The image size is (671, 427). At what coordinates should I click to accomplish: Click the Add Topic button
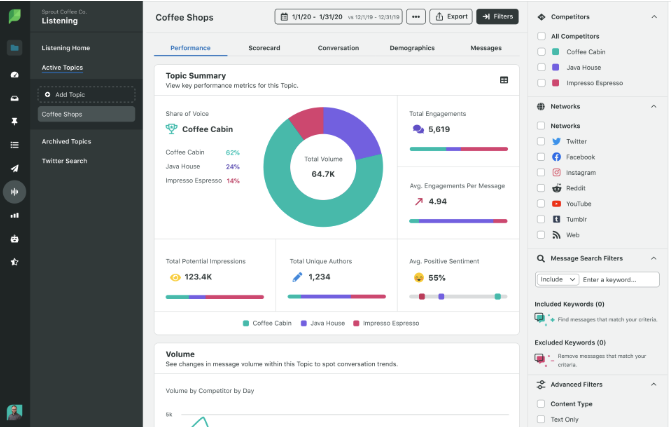[x=86, y=95]
